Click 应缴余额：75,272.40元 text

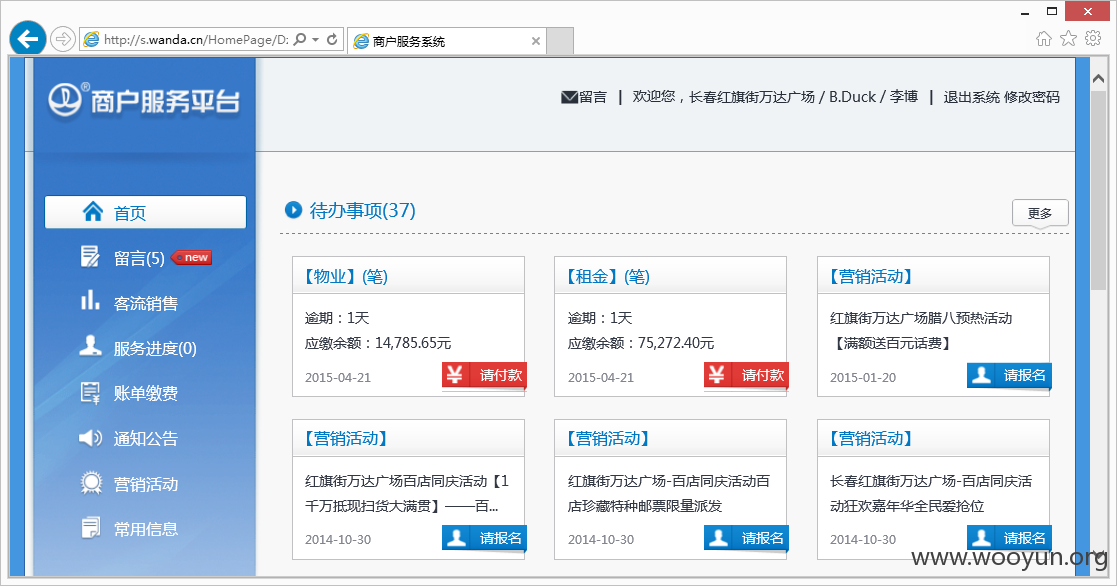640,343
